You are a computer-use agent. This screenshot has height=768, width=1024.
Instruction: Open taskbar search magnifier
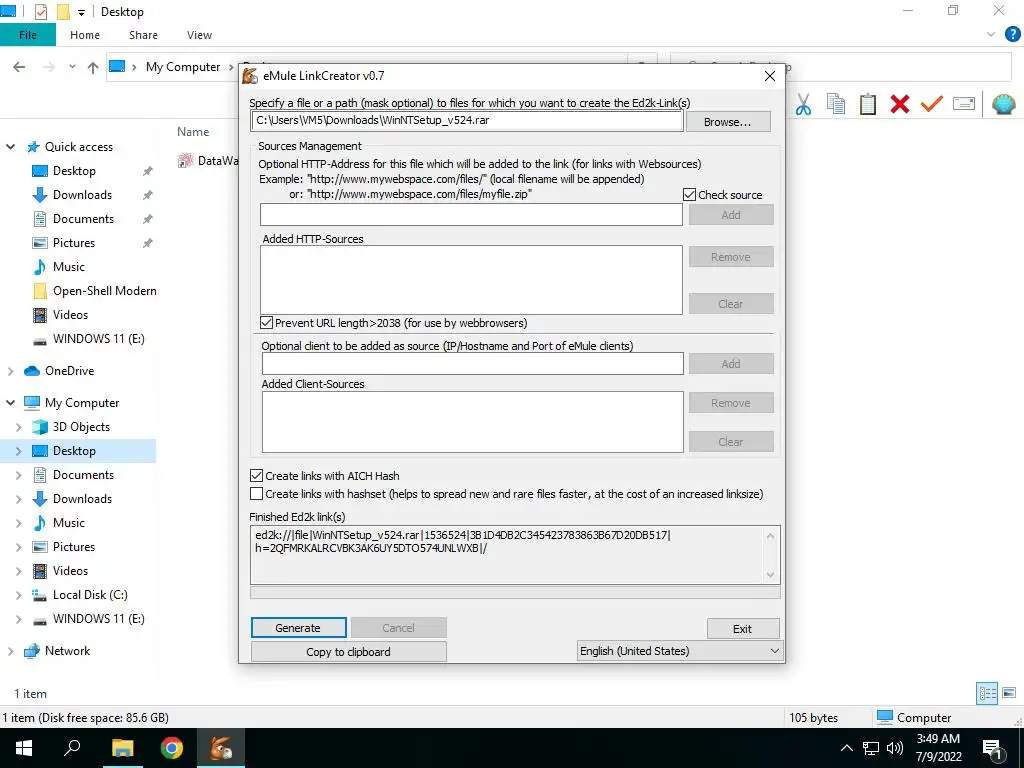tap(72, 748)
